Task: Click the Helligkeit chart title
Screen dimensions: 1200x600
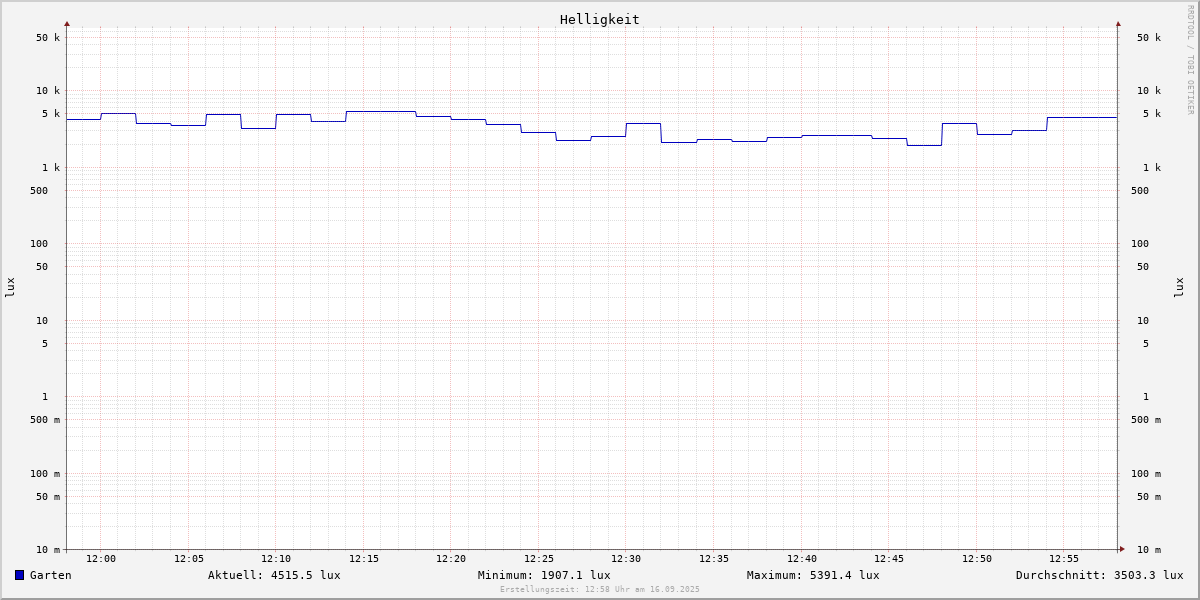Action: click(x=599, y=19)
